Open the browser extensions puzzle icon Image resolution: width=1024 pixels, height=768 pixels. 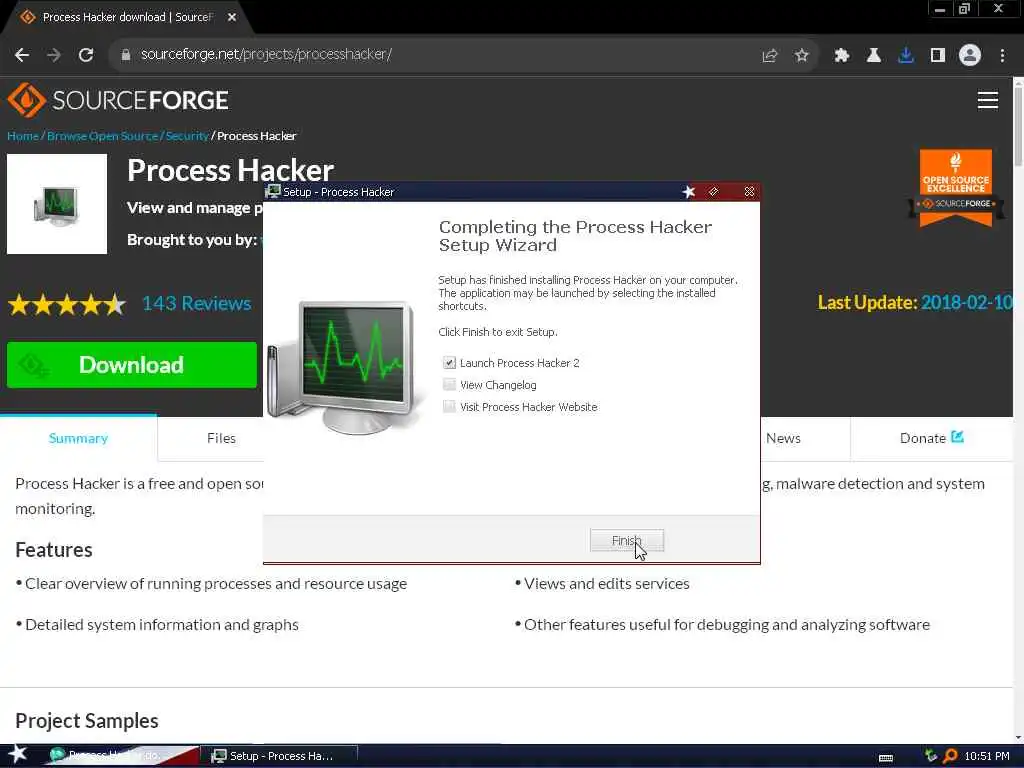tap(842, 56)
